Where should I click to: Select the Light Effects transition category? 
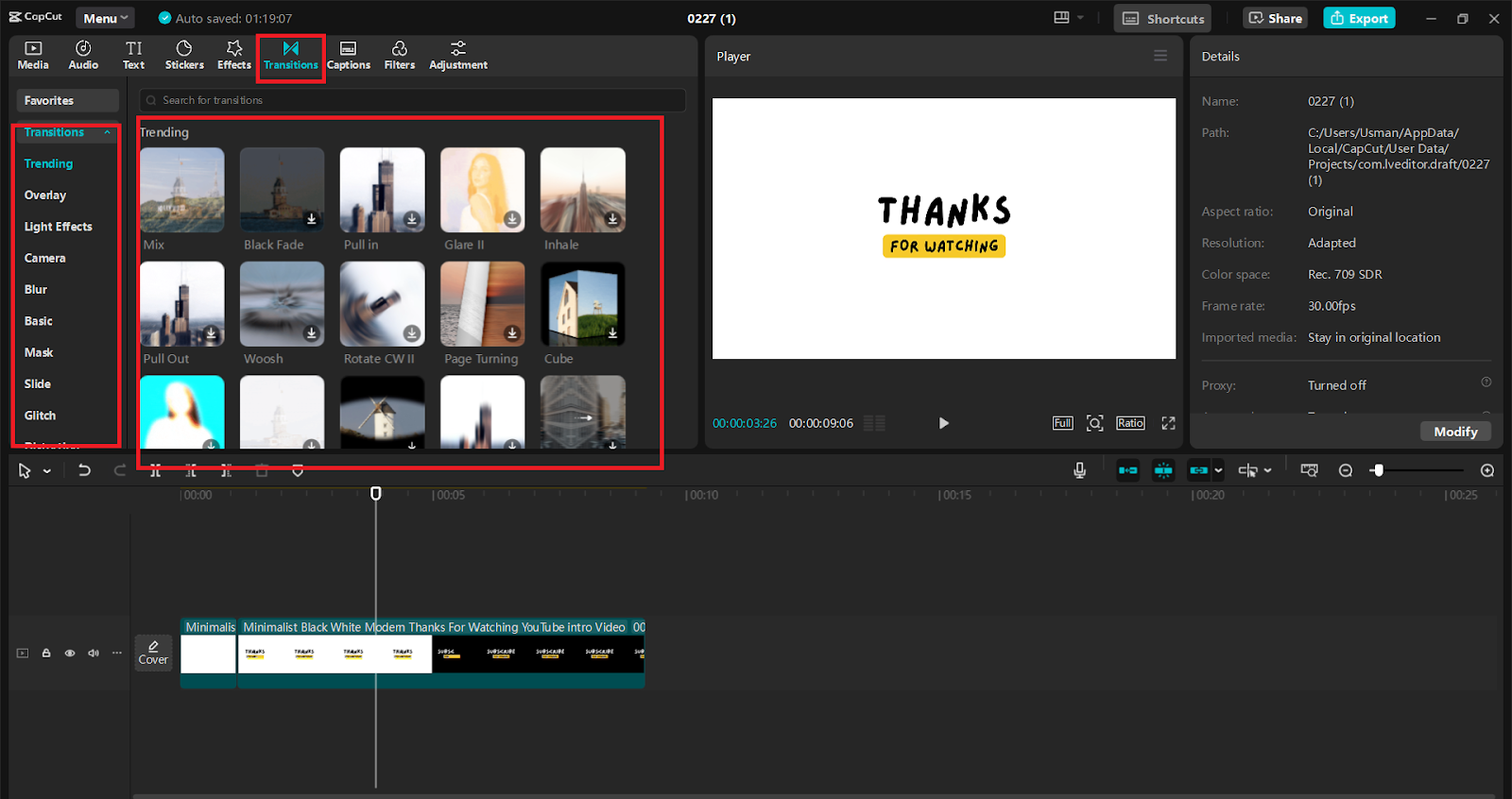59,227
